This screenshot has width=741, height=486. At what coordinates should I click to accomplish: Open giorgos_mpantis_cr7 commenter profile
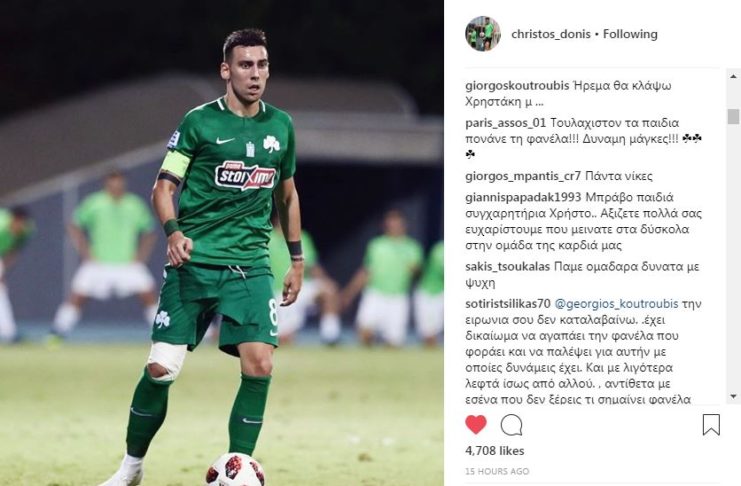[x=523, y=176]
